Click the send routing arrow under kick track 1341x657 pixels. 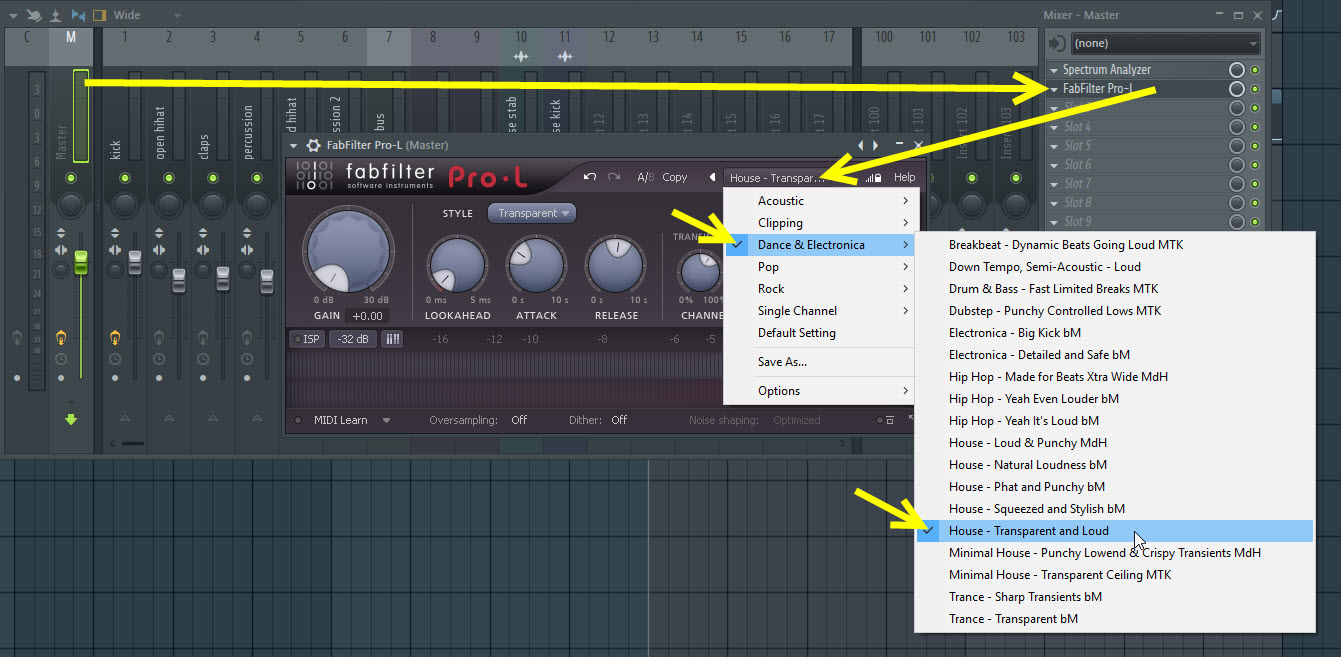click(124, 418)
